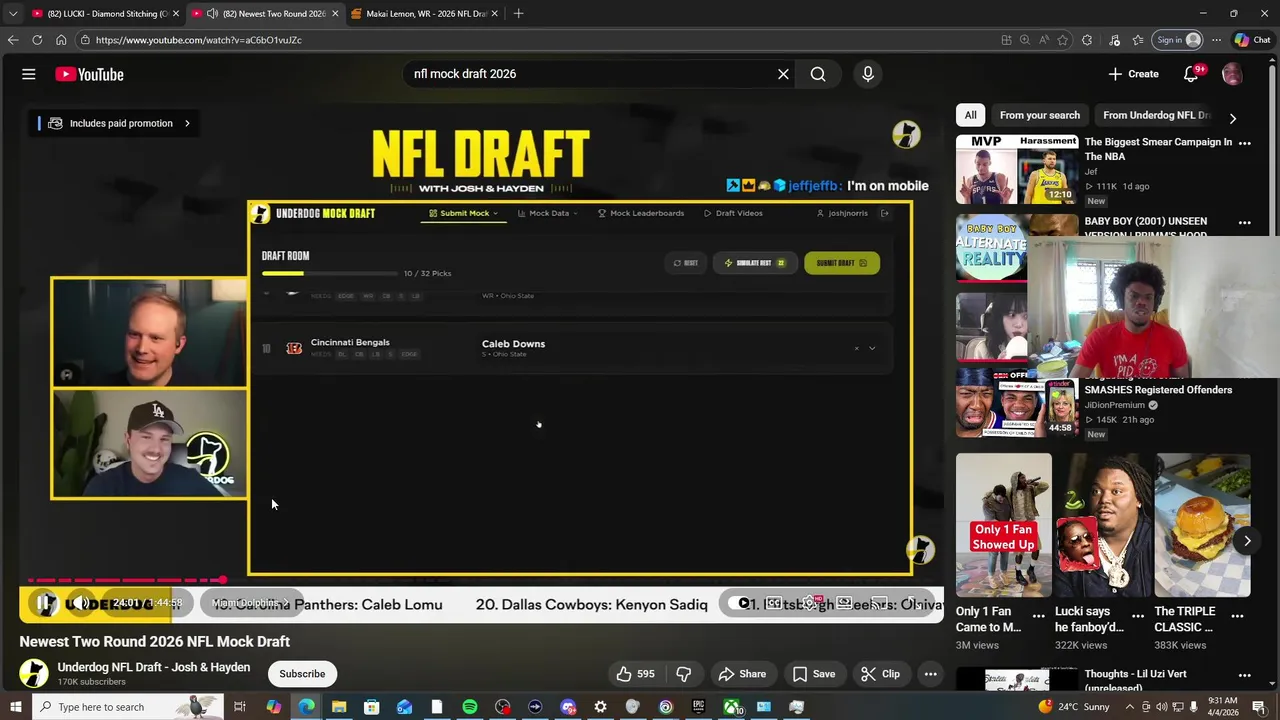Open the tab search dropdown arrow

pos(12,13)
